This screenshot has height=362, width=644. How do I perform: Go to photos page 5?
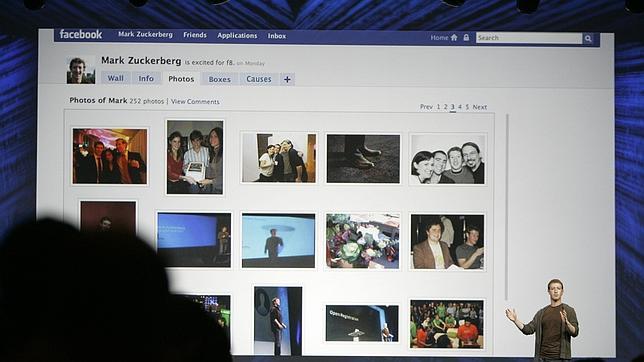pyautogui.click(x=467, y=107)
